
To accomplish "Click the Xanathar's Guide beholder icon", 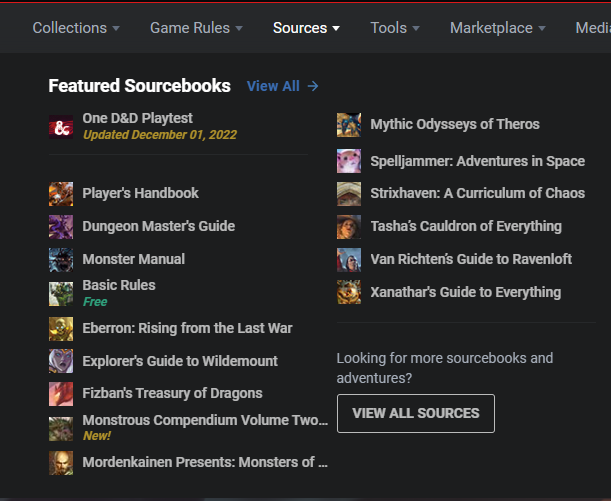I will (x=349, y=292).
